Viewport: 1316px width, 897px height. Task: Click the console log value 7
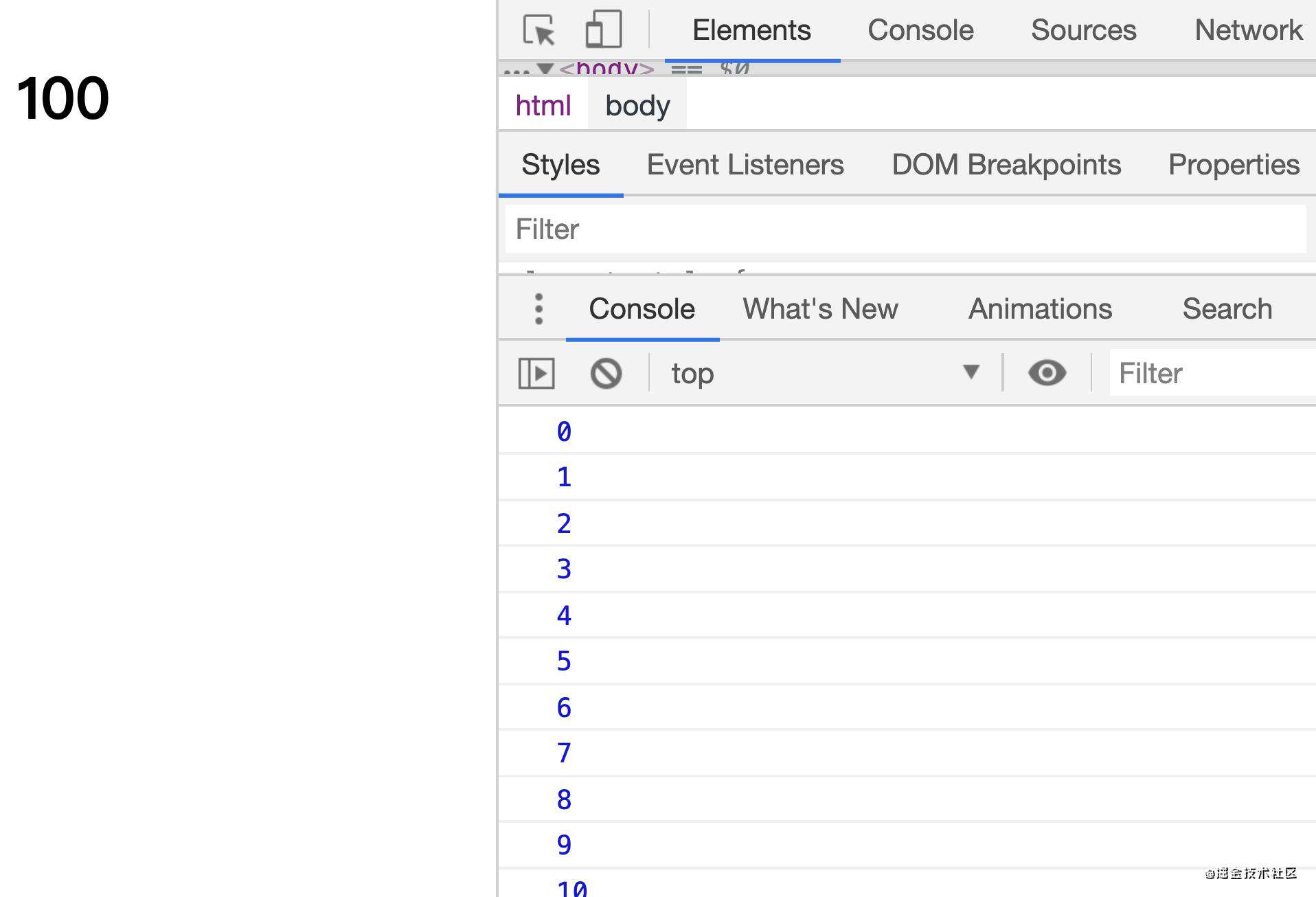(x=564, y=753)
